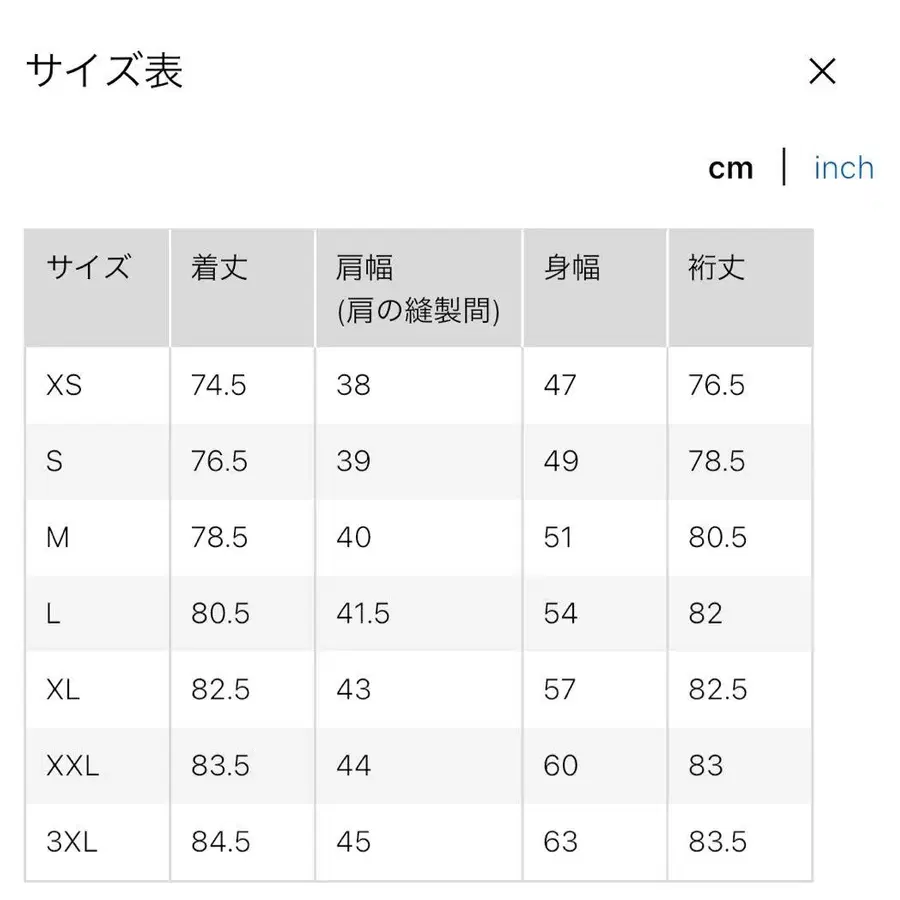The width and height of the screenshot is (900, 900).
Task: Click the 3XL size row label
Action: click(x=70, y=842)
